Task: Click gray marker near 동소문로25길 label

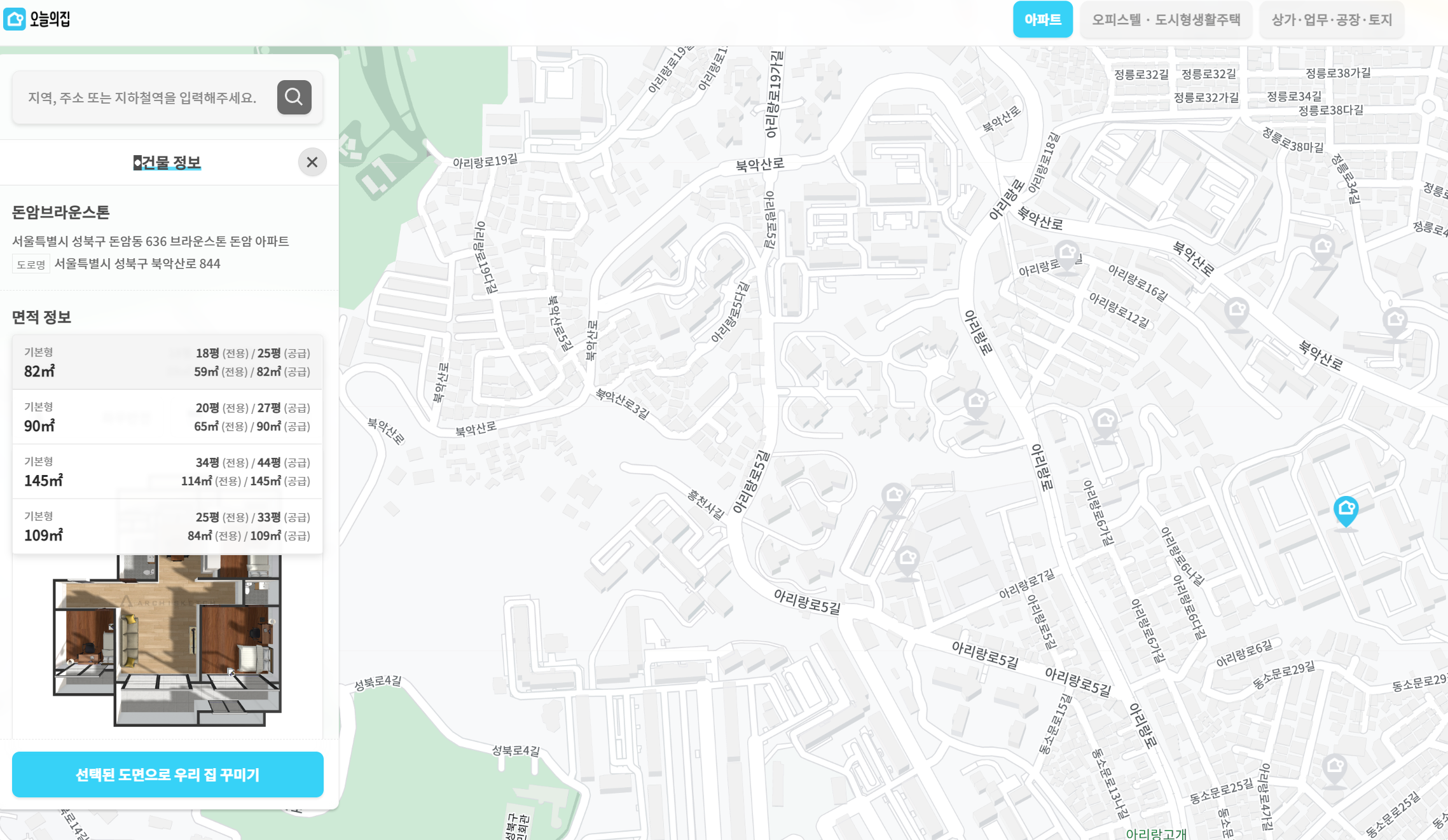Action: pyautogui.click(x=1335, y=769)
